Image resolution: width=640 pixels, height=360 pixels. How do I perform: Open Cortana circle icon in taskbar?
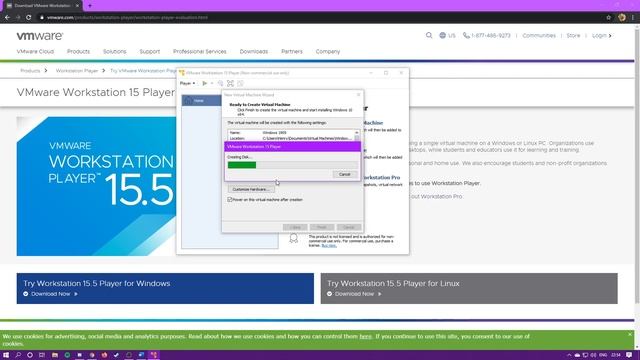(x=30, y=355)
